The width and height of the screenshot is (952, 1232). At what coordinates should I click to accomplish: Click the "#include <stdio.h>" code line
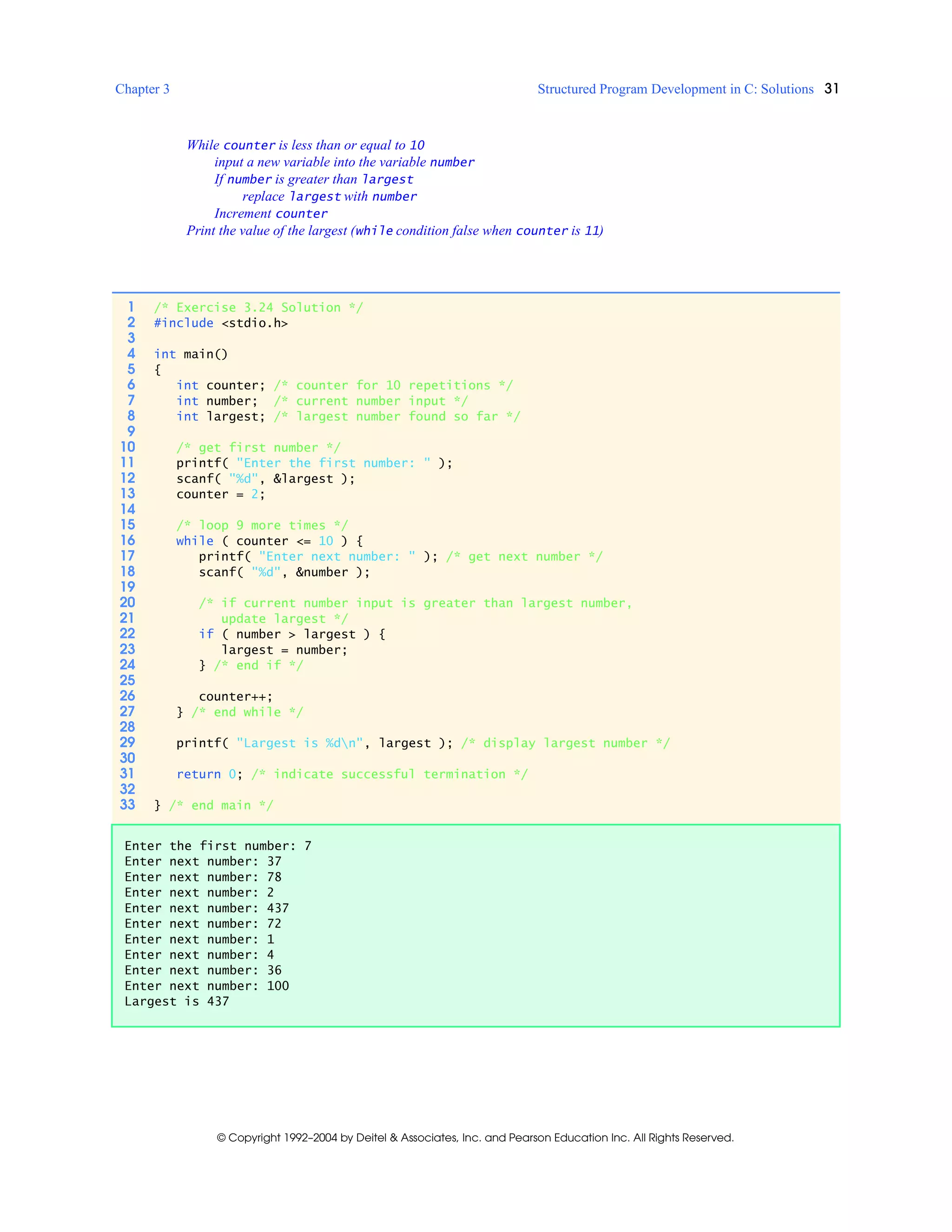pos(220,323)
